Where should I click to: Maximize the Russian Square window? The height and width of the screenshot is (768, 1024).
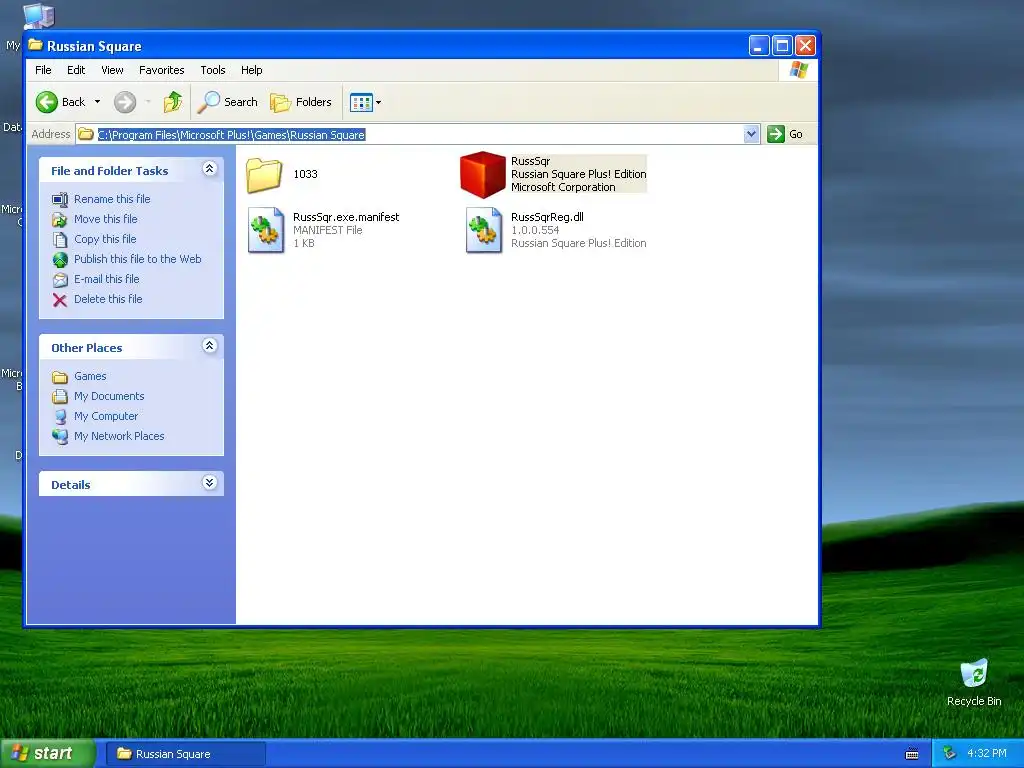(782, 46)
